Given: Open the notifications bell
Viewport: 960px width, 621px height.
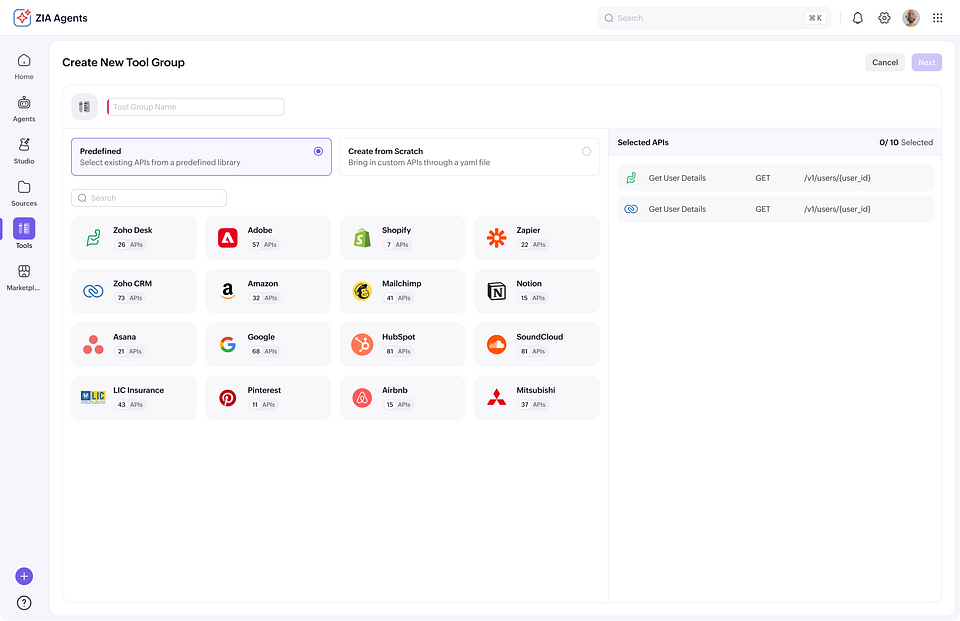Looking at the screenshot, I should tap(857, 18).
